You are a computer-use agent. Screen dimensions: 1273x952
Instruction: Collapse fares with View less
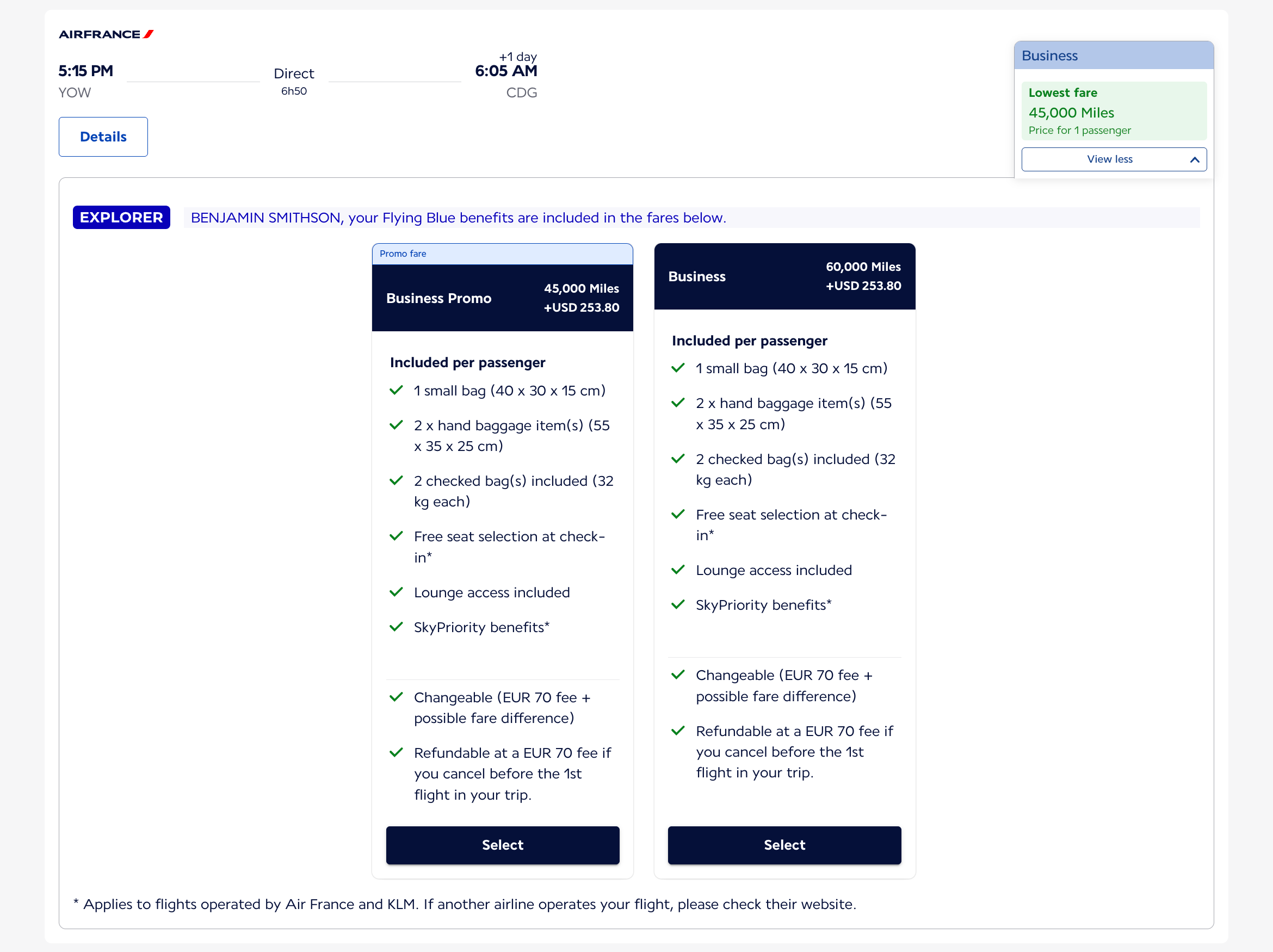[1114, 159]
